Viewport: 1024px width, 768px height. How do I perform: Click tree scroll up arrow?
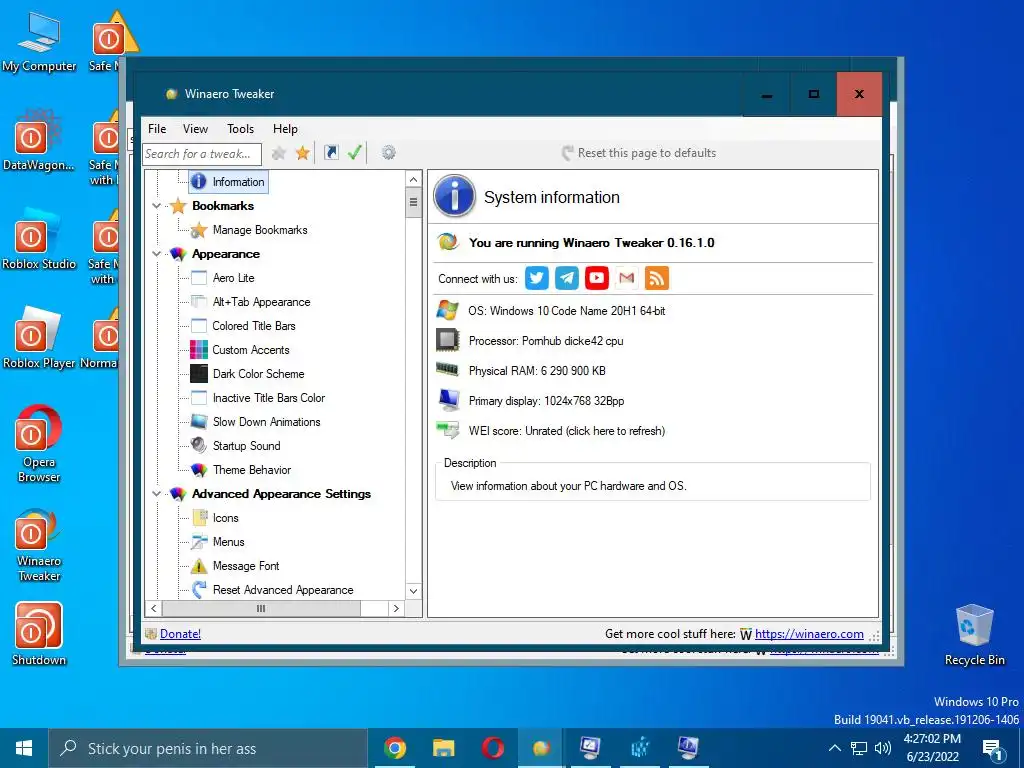tap(413, 179)
